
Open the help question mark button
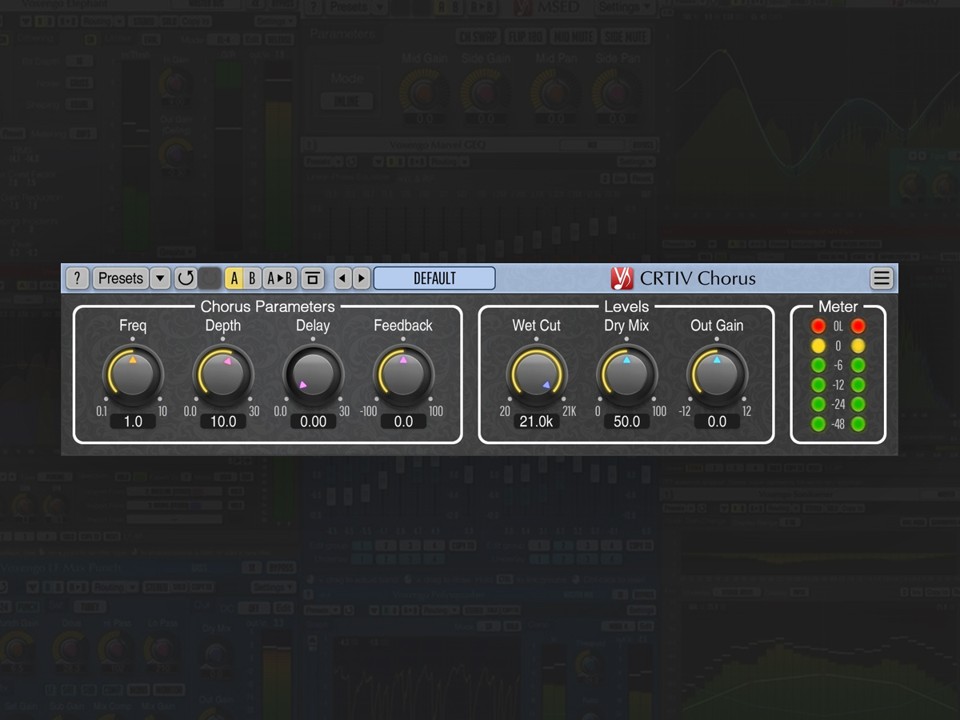pos(77,279)
